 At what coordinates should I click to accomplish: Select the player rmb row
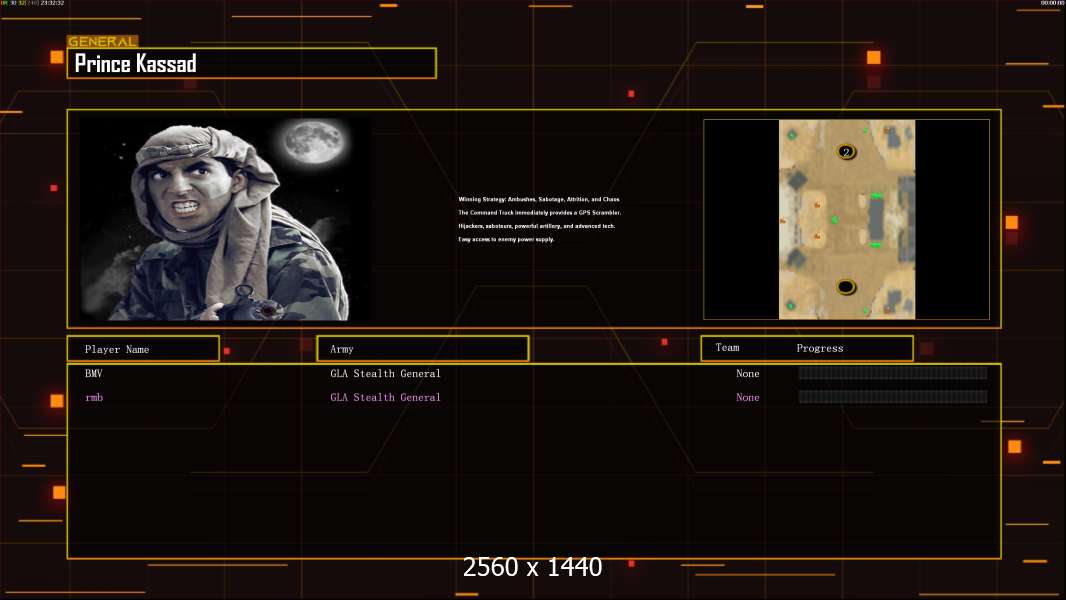534,397
